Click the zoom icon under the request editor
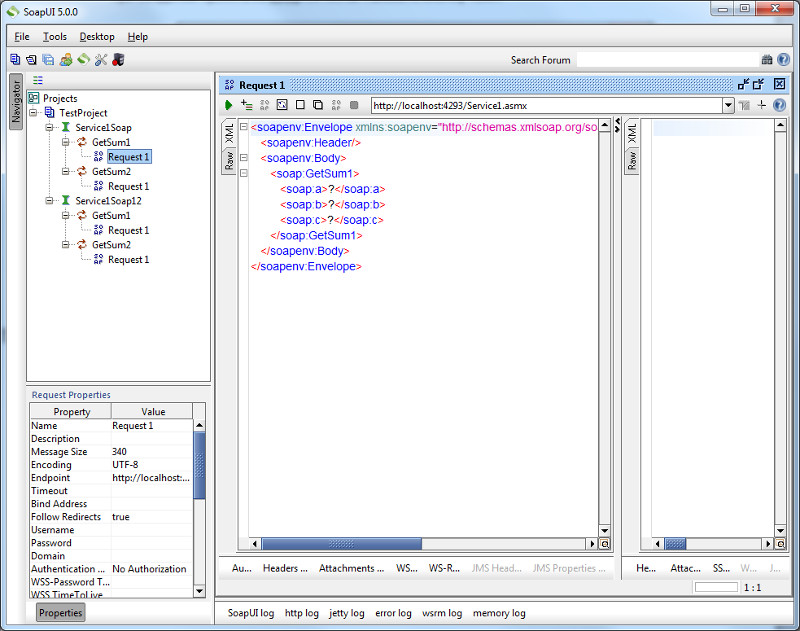This screenshot has height=631, width=800. [605, 544]
